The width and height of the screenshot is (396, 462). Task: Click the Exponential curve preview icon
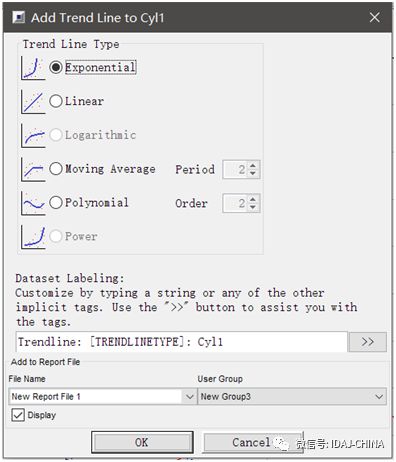coord(33,68)
